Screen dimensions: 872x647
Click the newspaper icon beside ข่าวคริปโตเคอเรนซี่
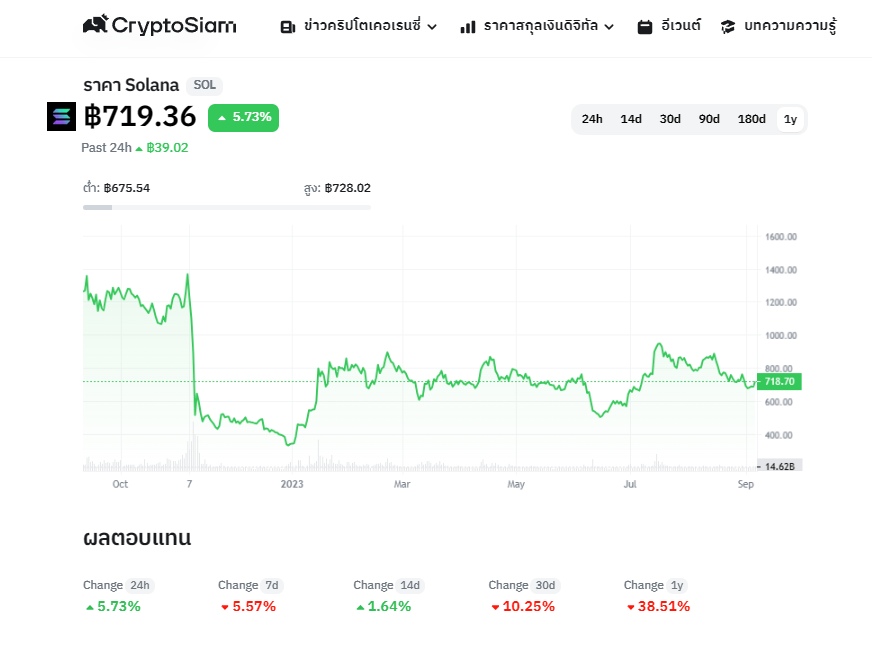(x=288, y=27)
